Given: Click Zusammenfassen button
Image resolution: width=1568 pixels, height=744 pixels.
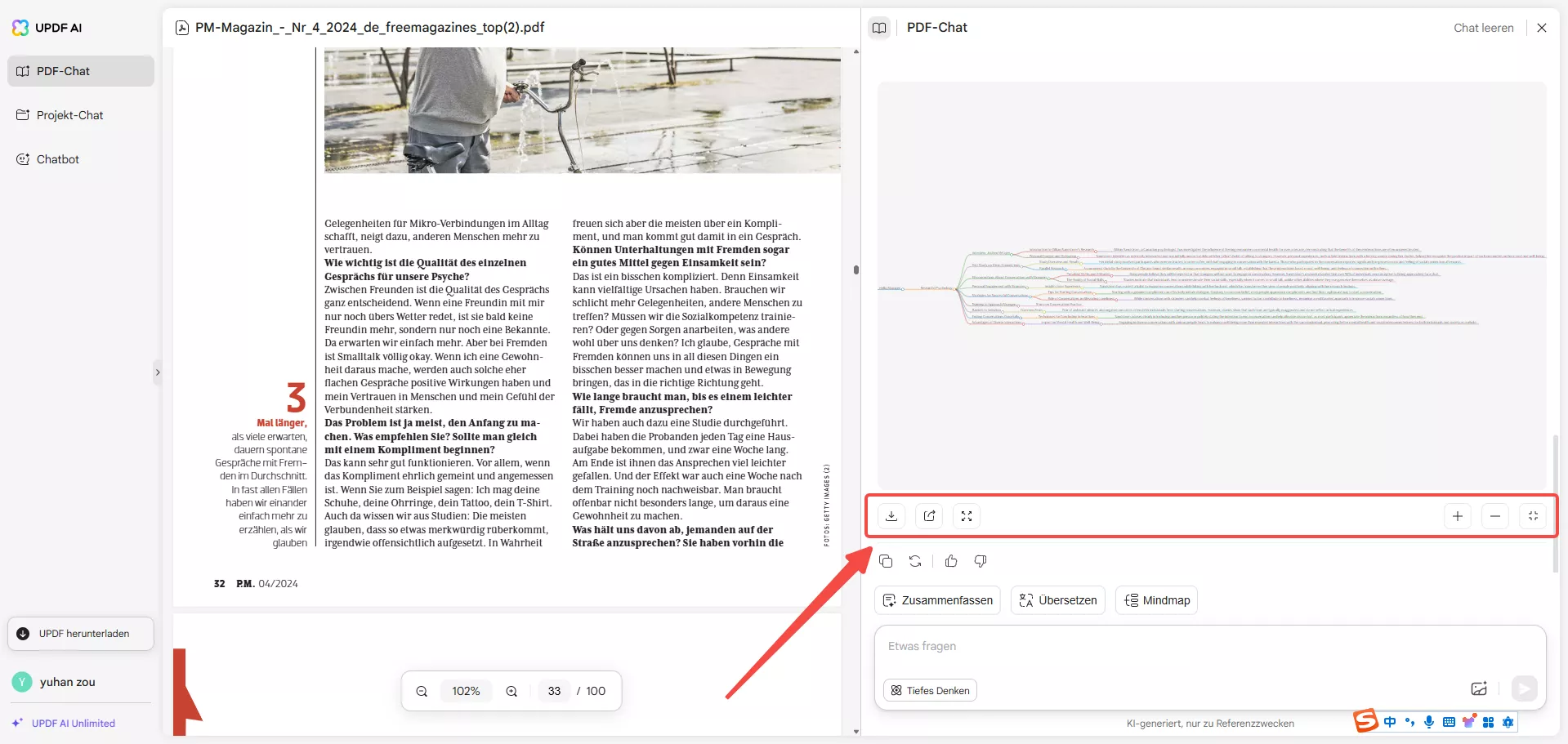Looking at the screenshot, I should 937,600.
